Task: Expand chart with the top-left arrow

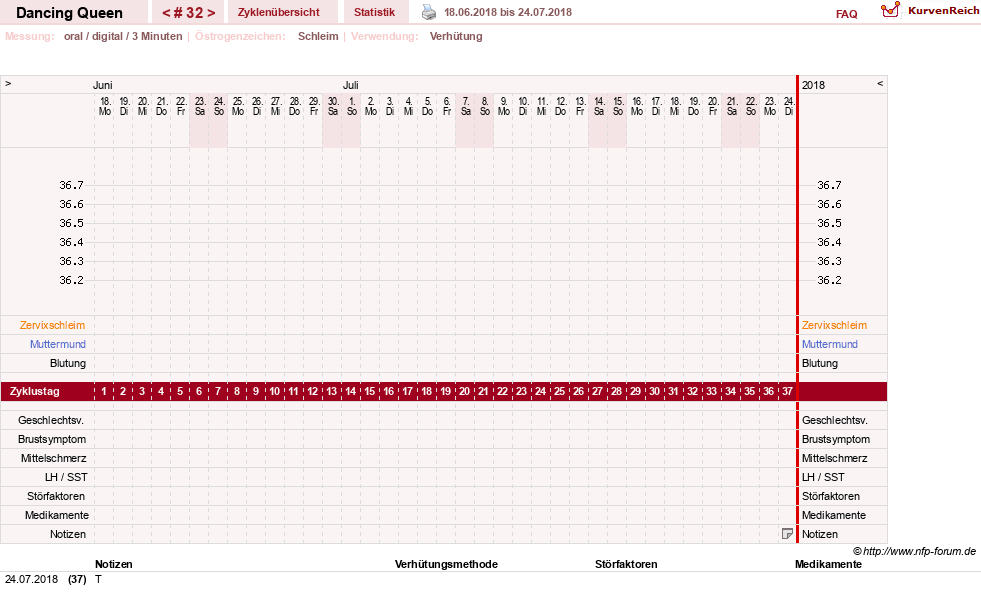Action: pyautogui.click(x=8, y=83)
